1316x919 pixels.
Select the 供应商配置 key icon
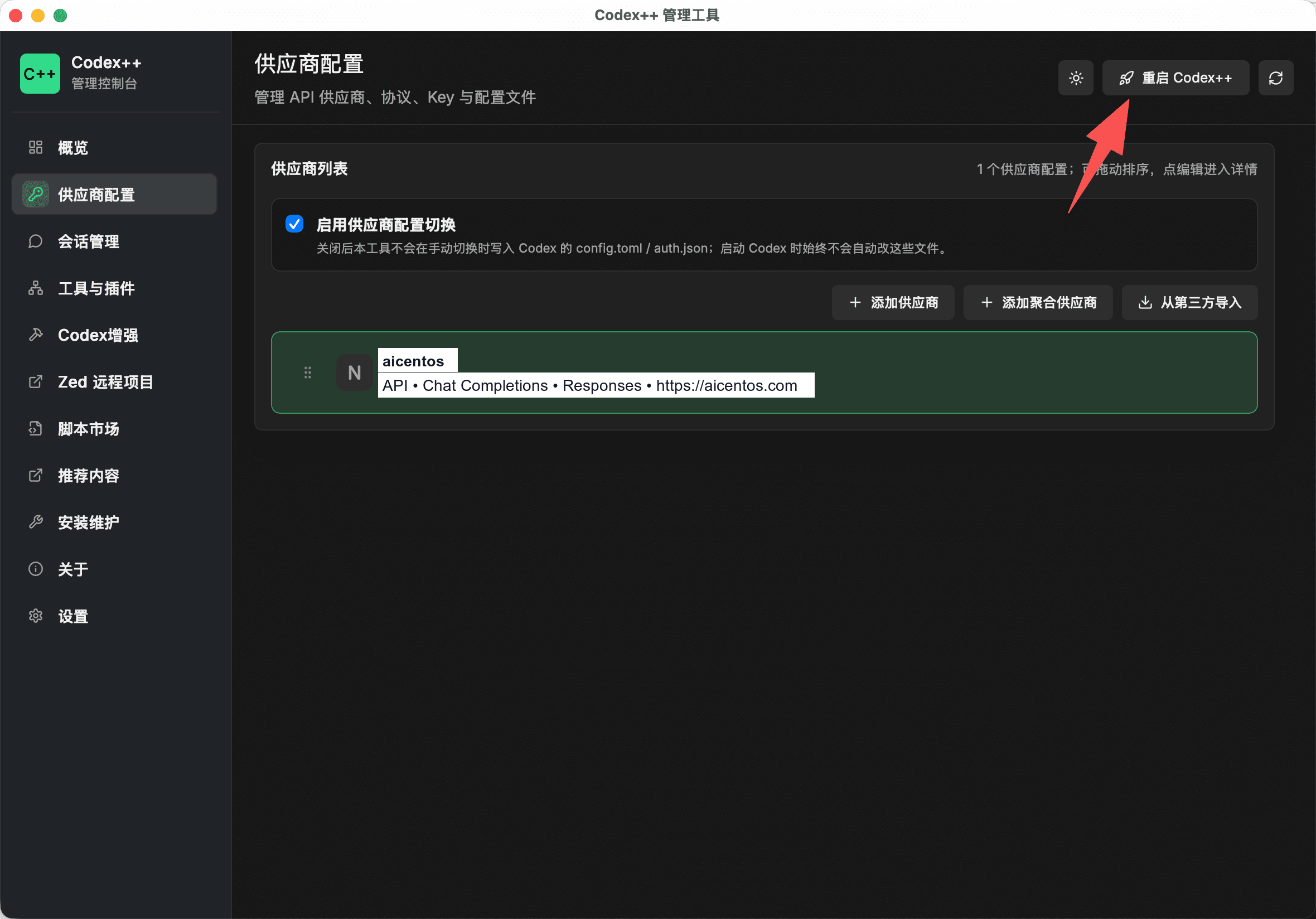click(36, 195)
